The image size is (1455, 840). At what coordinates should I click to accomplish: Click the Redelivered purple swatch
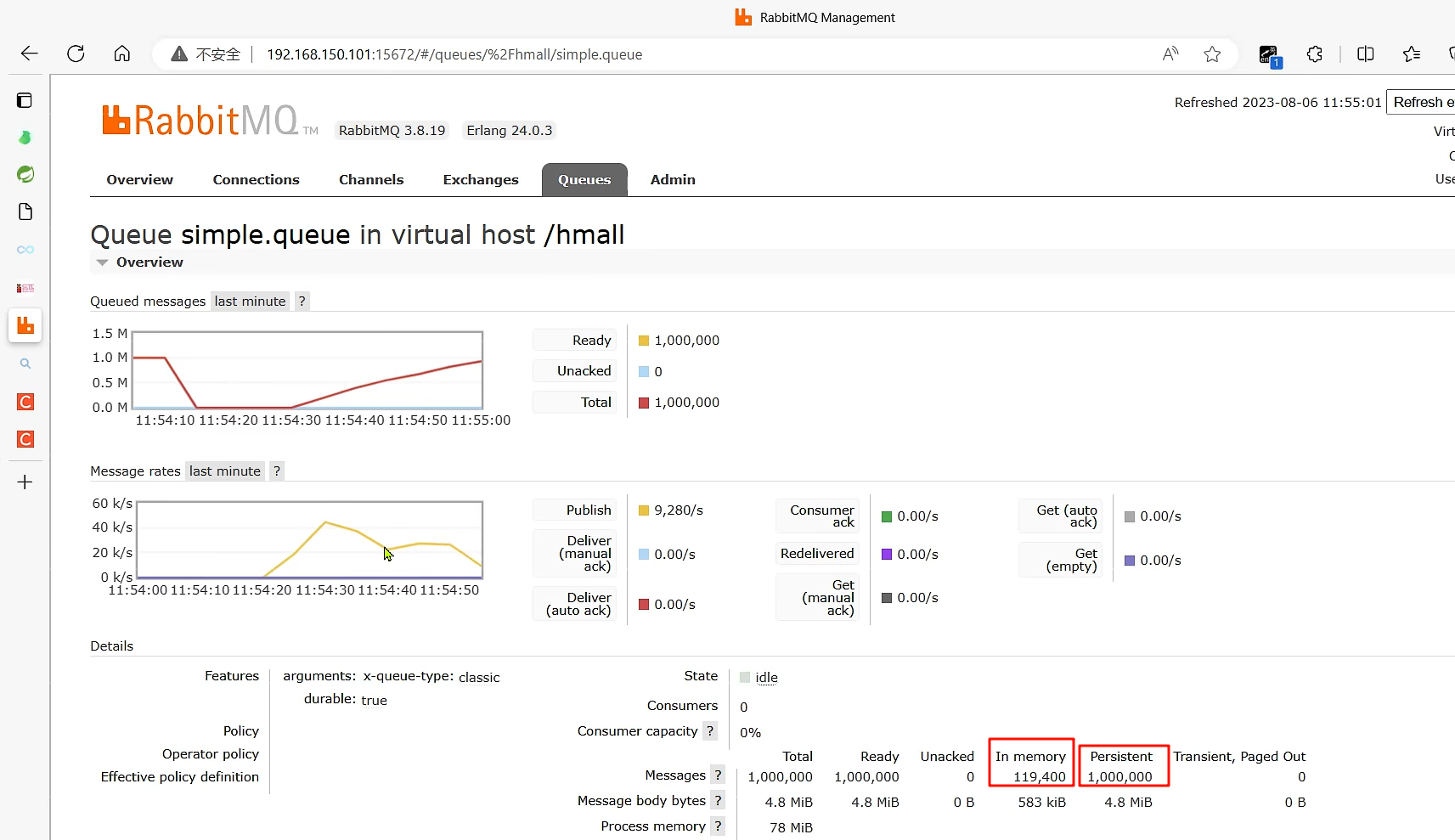(887, 554)
